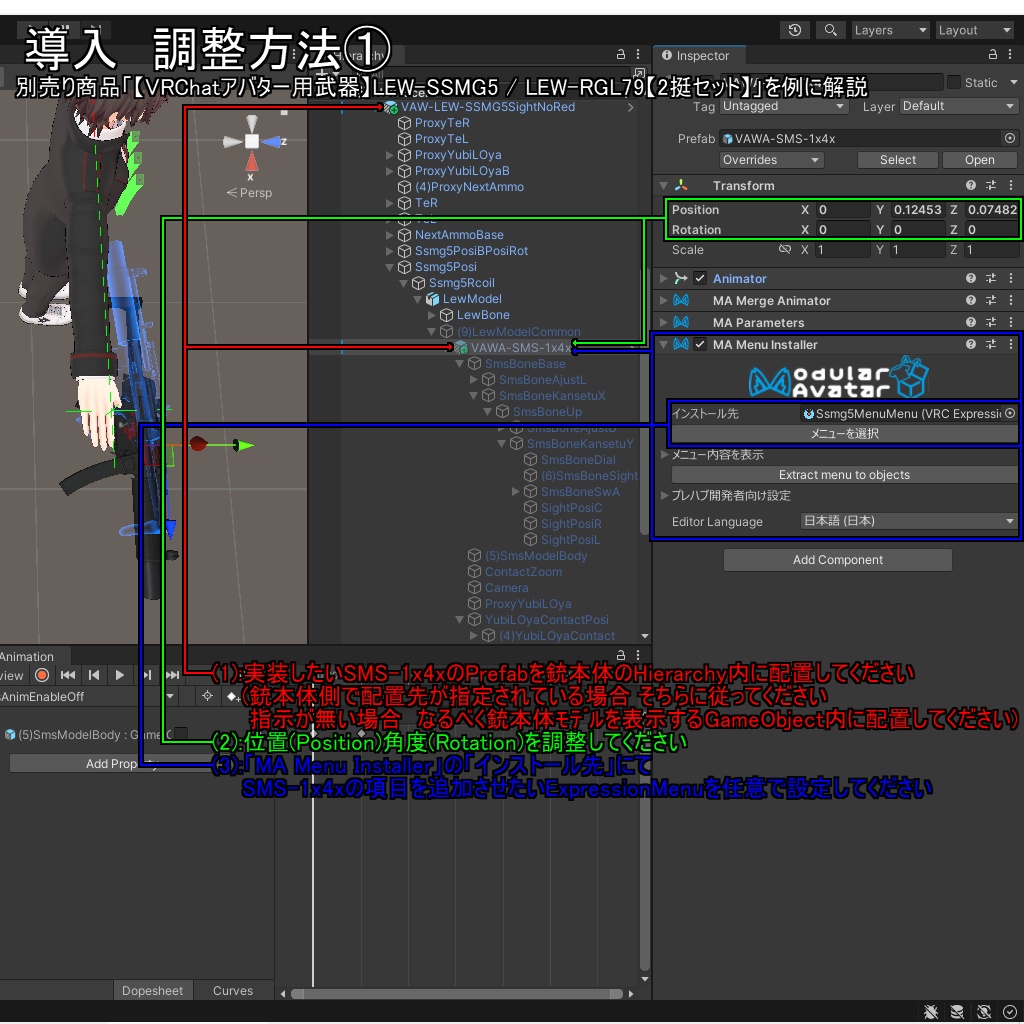
Task: Expand the Animator component
Action: [x=664, y=279]
